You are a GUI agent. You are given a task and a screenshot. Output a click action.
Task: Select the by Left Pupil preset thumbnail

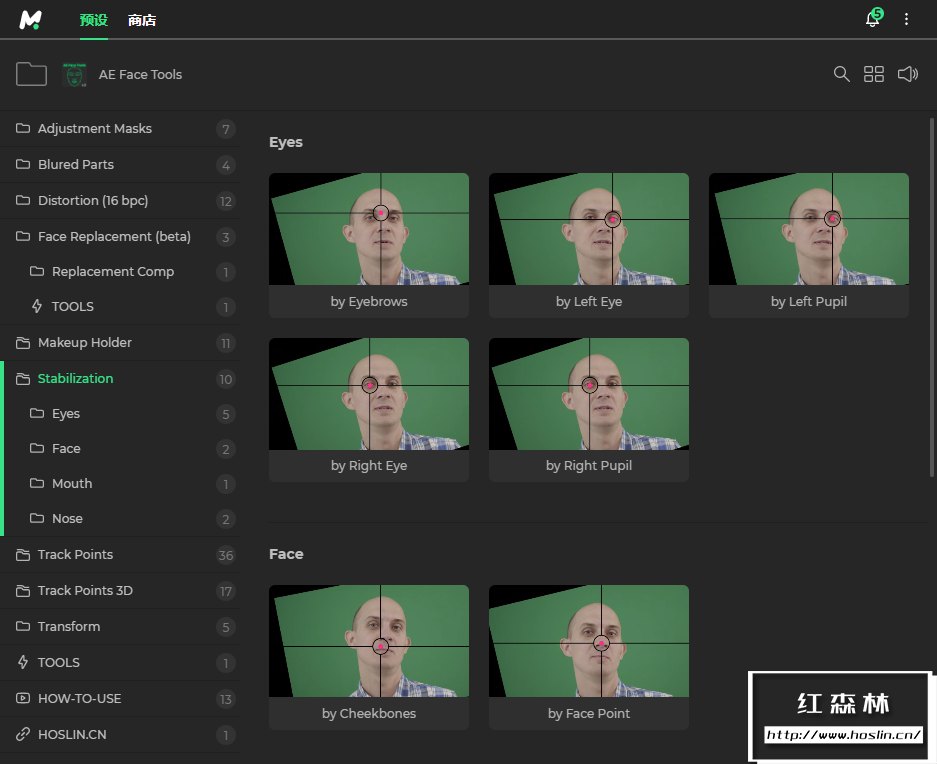809,229
